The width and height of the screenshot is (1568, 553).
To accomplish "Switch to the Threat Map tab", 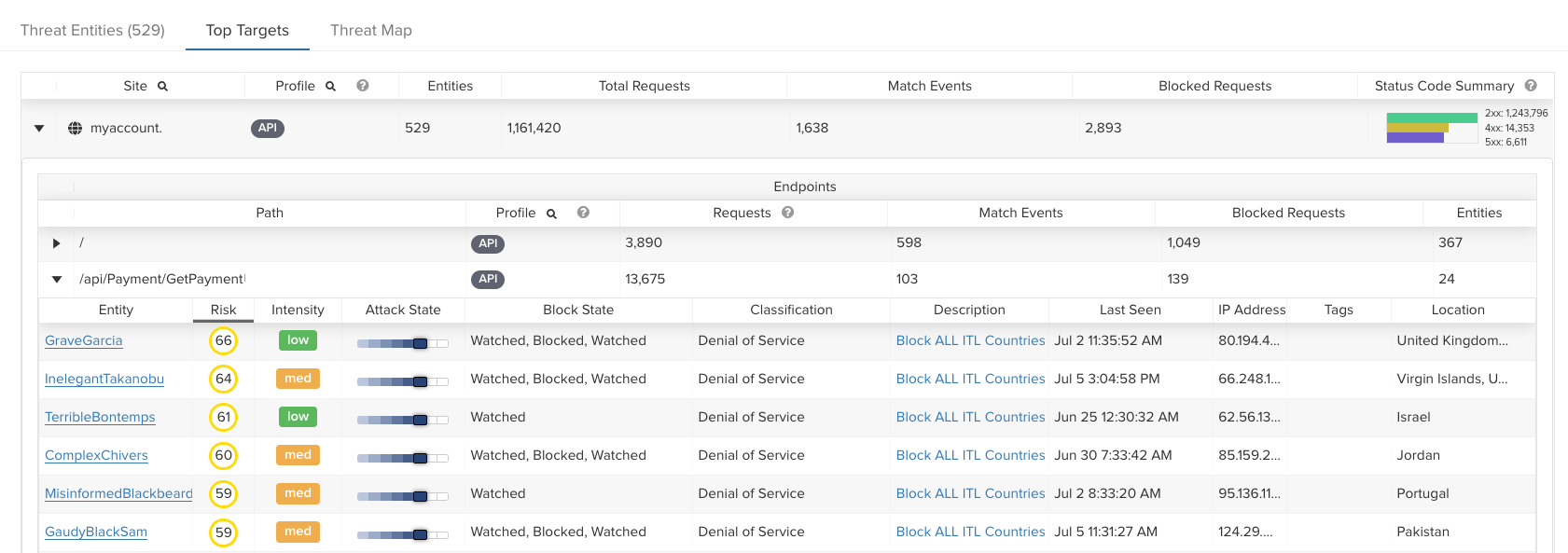I will tap(370, 30).
